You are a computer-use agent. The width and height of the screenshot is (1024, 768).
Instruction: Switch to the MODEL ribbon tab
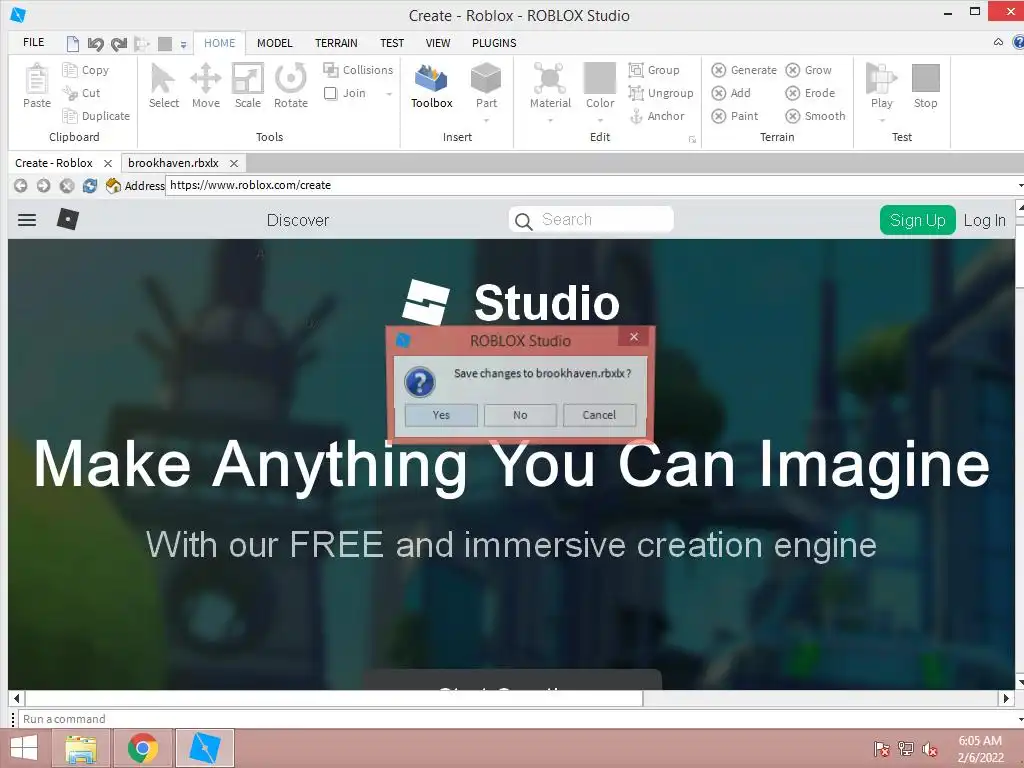pos(274,43)
